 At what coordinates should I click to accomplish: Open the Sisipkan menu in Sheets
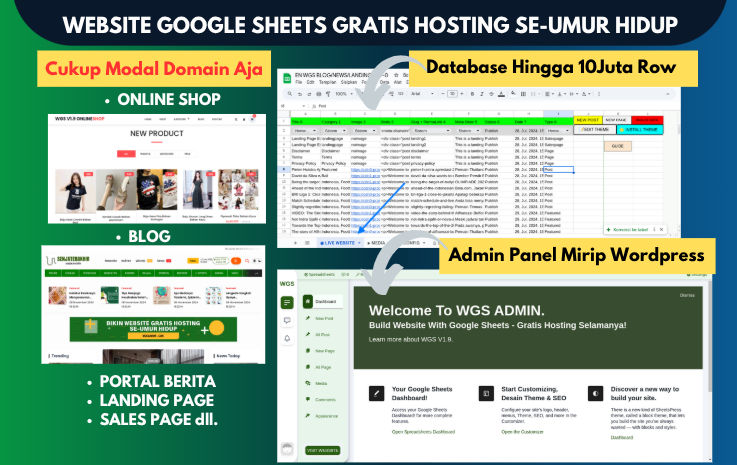tap(349, 82)
